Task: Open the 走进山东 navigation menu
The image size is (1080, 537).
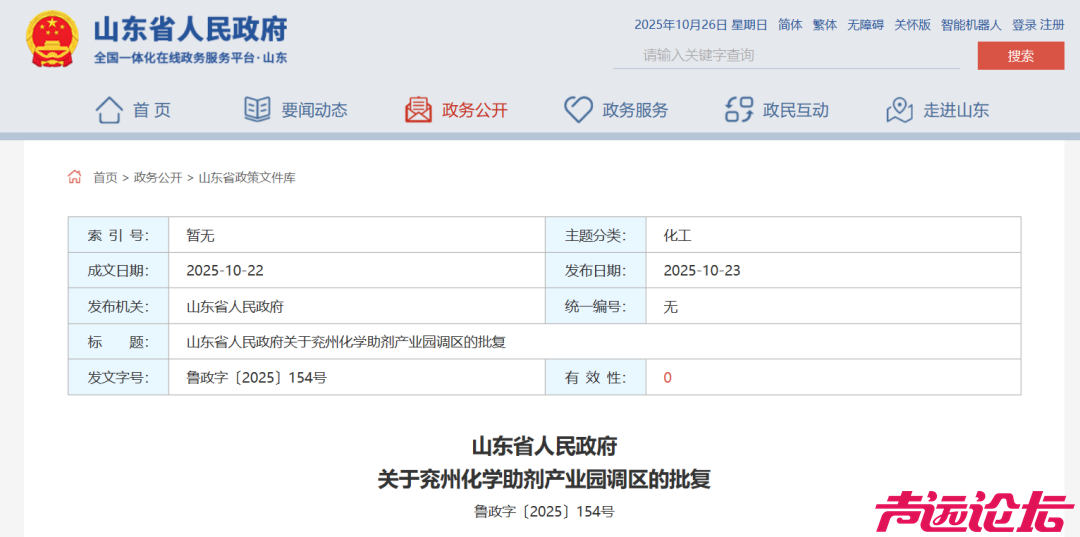Action: tap(956, 110)
